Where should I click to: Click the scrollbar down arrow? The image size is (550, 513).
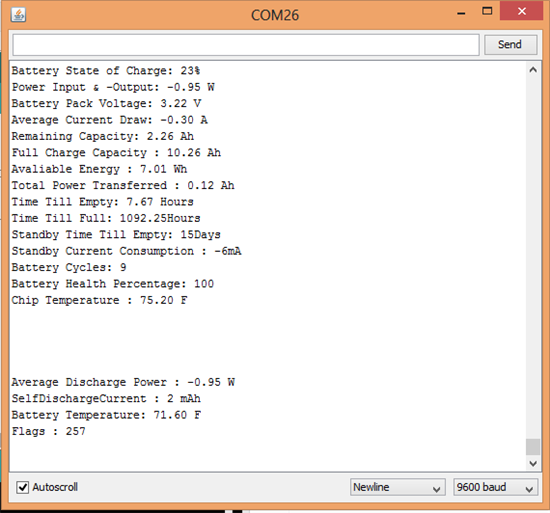533,464
